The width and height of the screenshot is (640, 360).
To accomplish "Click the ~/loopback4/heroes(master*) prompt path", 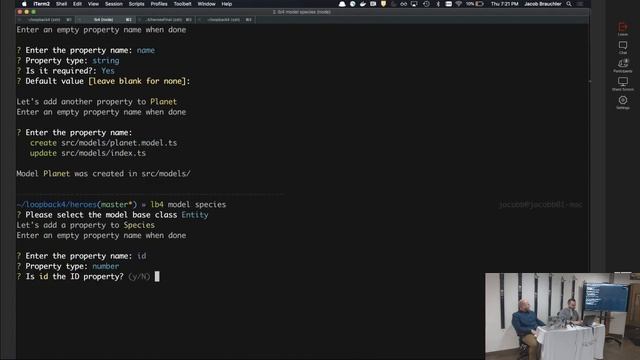I will point(77,204).
